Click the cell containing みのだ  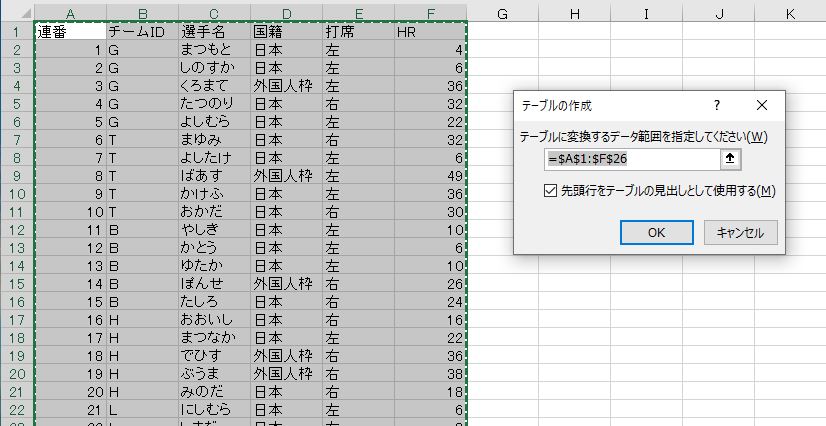tap(214, 391)
